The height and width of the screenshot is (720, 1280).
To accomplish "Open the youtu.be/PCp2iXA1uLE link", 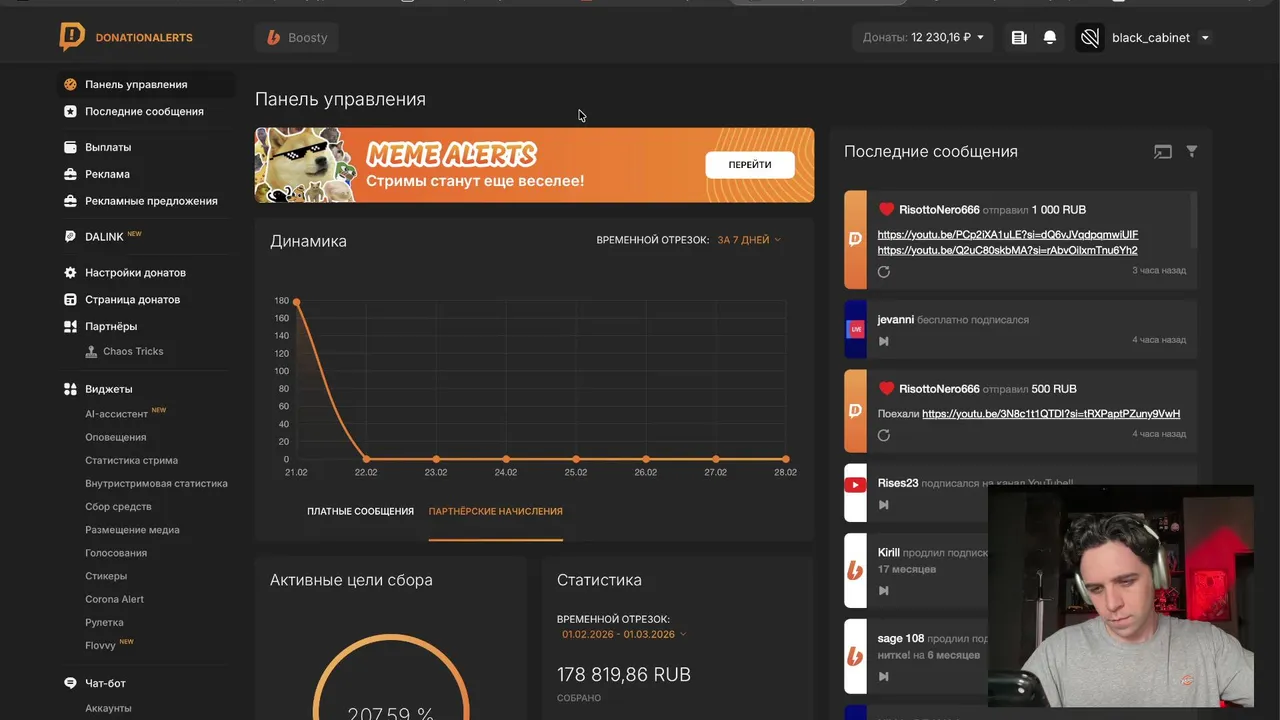I will tap(1008, 235).
